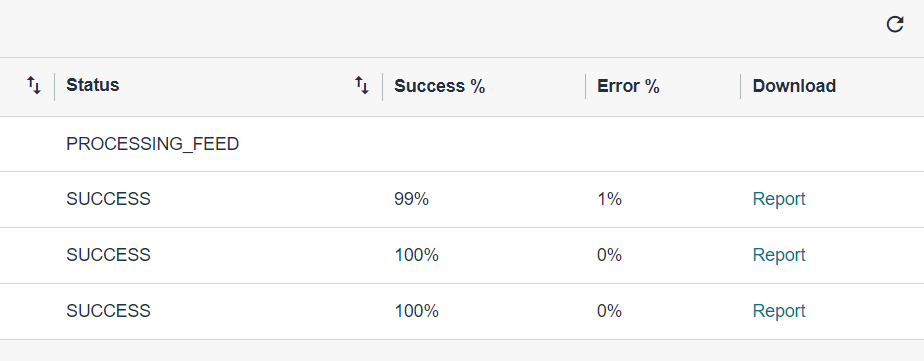The image size is (924, 361).
Task: Click 100% value in first 100% row
Action: coord(416,255)
